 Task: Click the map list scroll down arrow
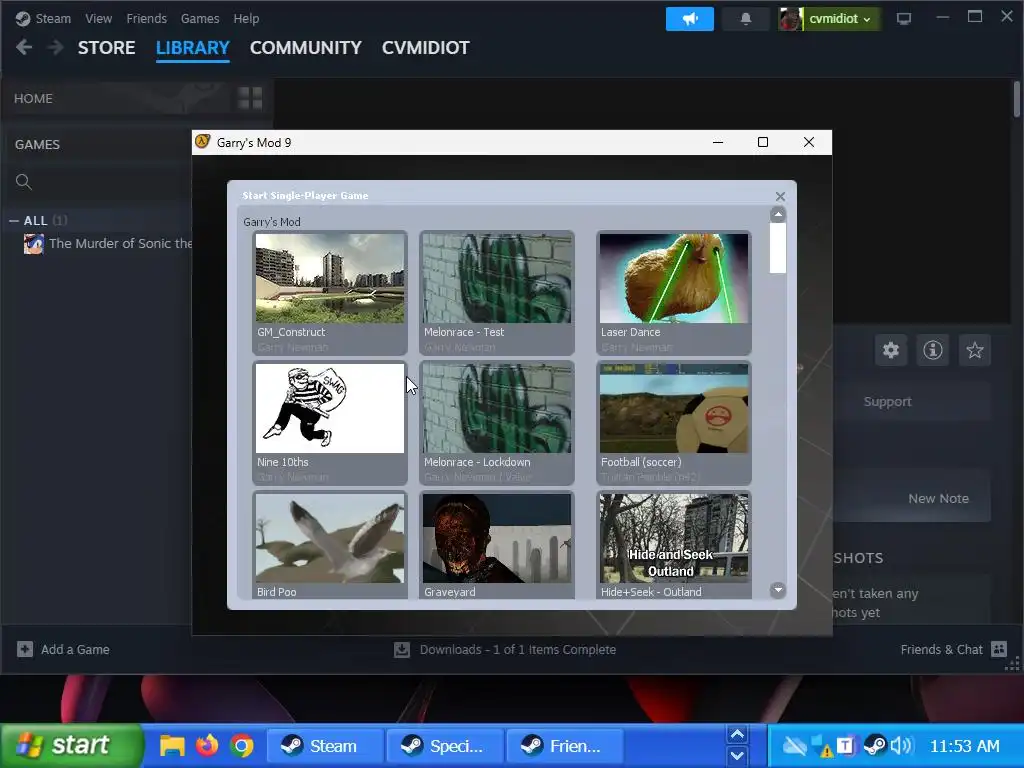778,590
